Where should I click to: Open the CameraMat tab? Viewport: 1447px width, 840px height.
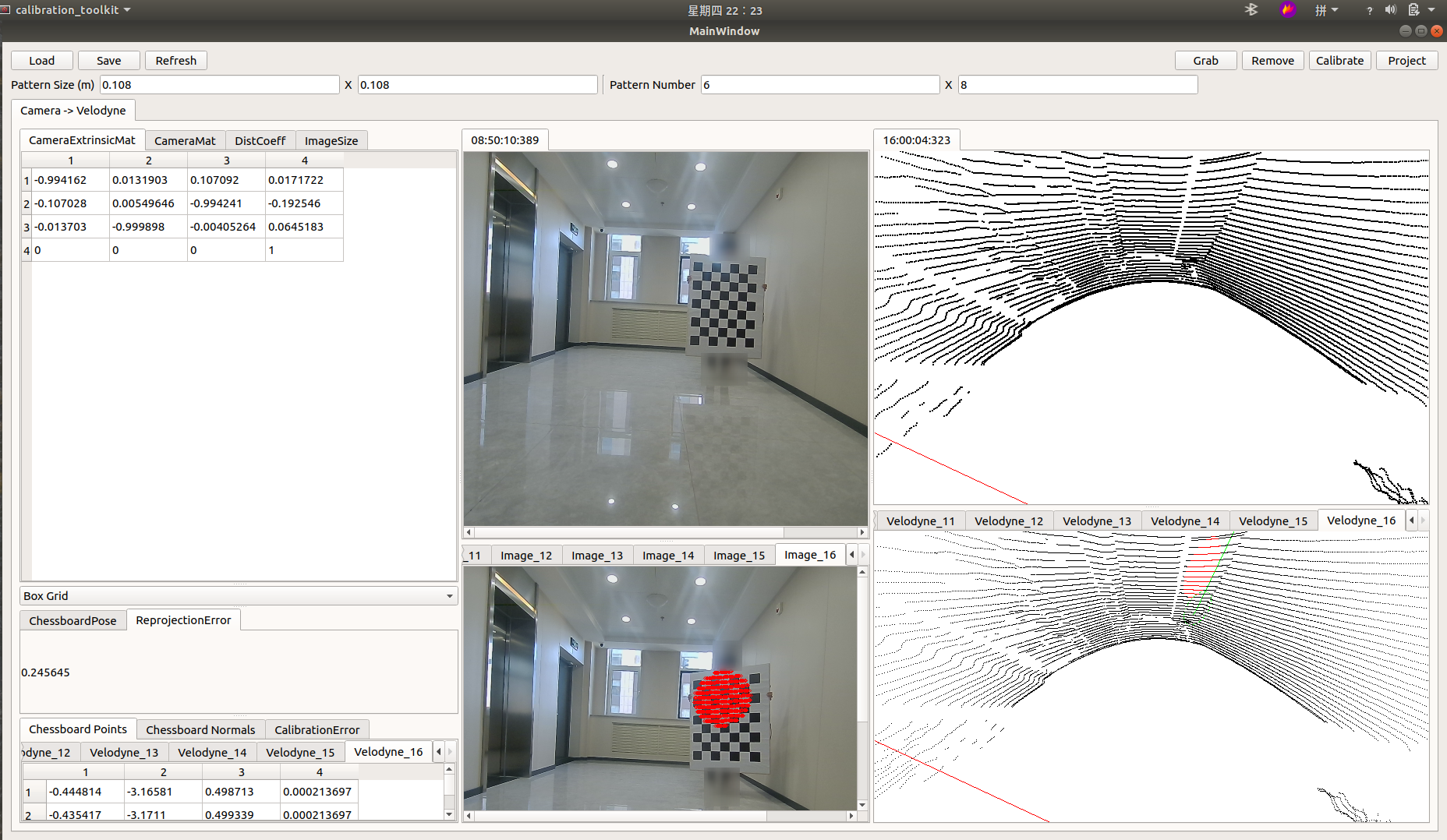coord(185,141)
